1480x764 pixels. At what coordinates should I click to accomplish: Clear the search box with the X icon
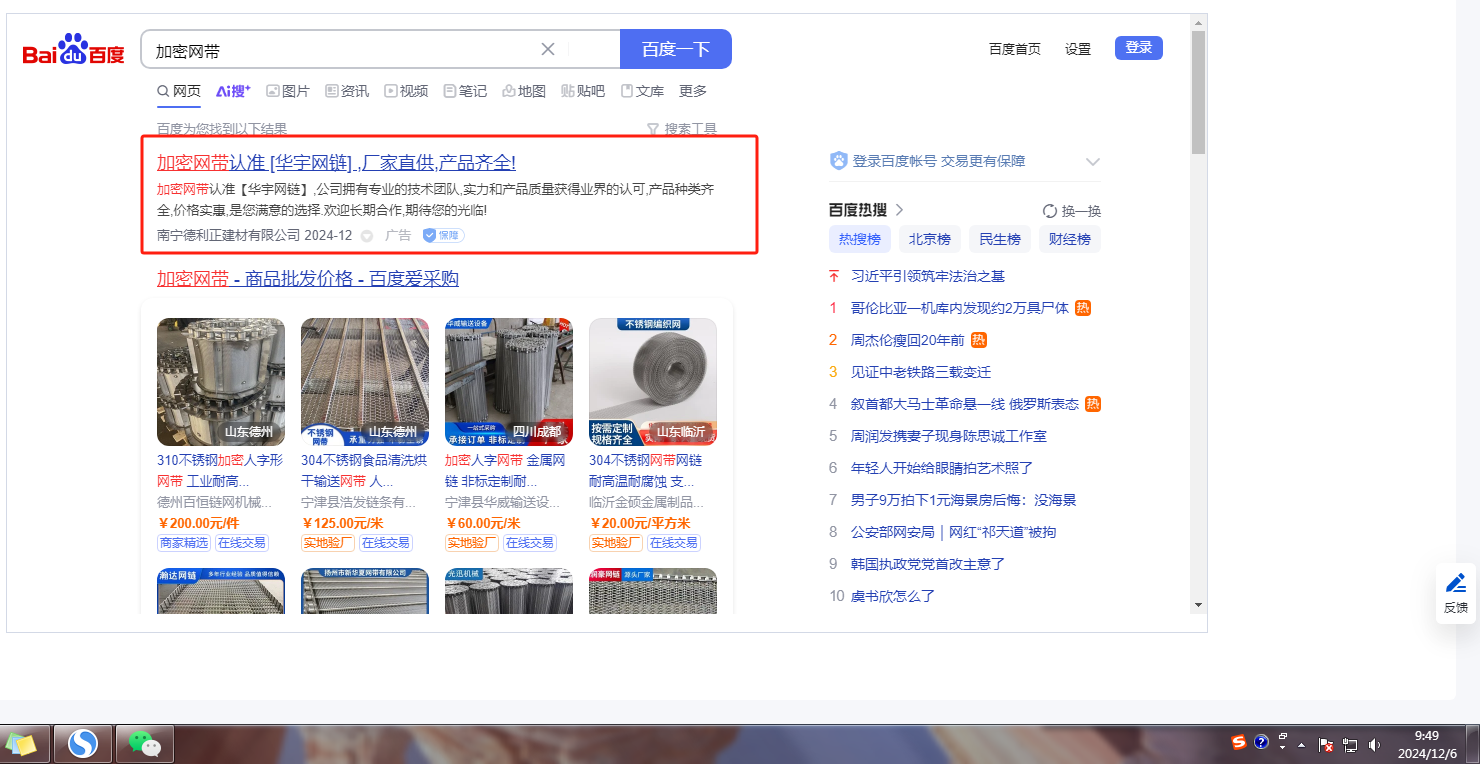(548, 49)
